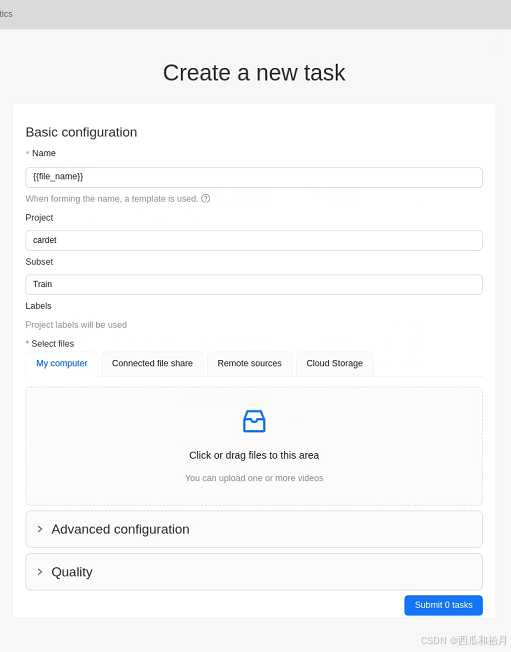Switch to the Cloud Storage tab
511x652 pixels.
[335, 363]
